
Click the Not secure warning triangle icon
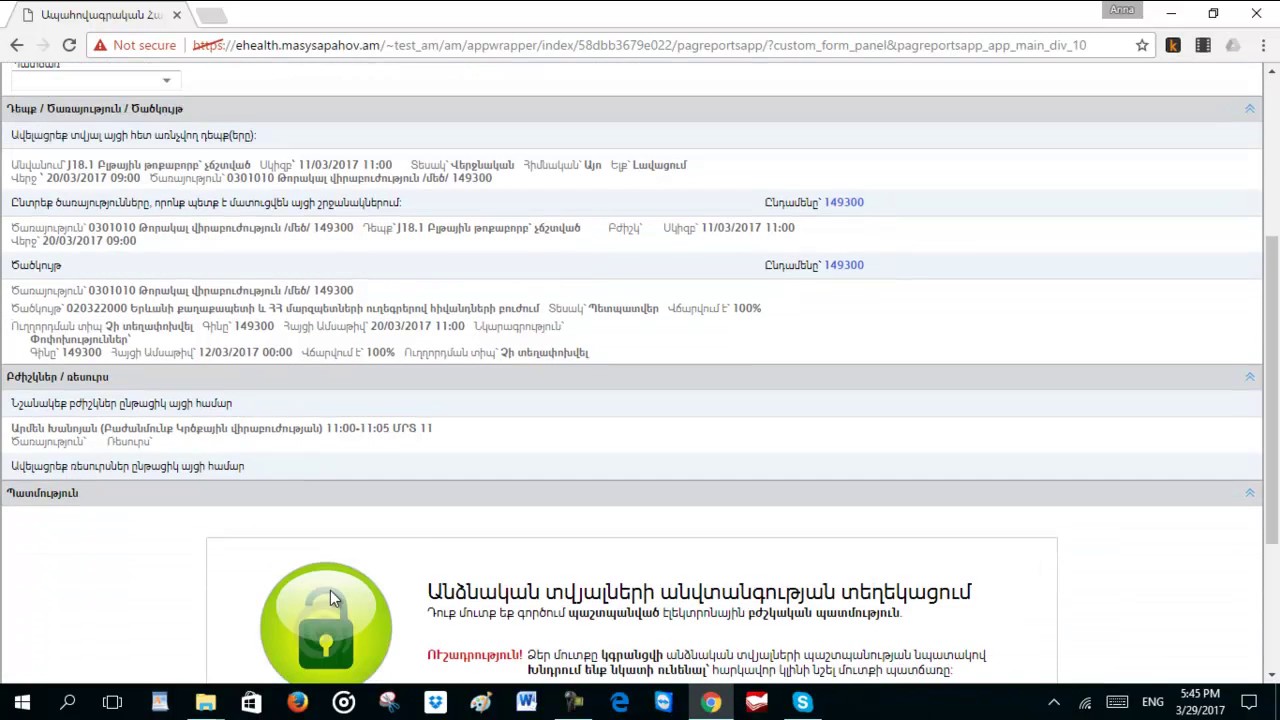point(98,45)
